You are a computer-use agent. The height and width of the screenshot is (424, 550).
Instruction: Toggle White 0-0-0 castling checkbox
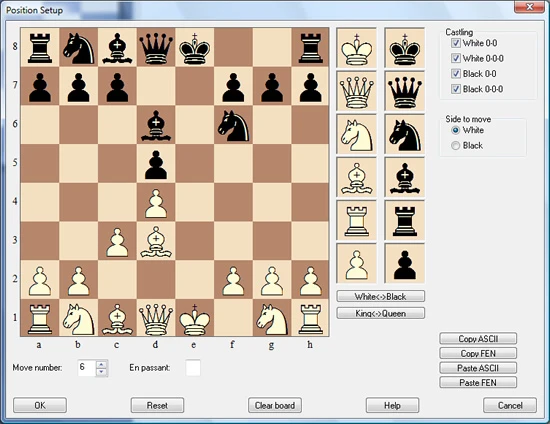tap(456, 58)
